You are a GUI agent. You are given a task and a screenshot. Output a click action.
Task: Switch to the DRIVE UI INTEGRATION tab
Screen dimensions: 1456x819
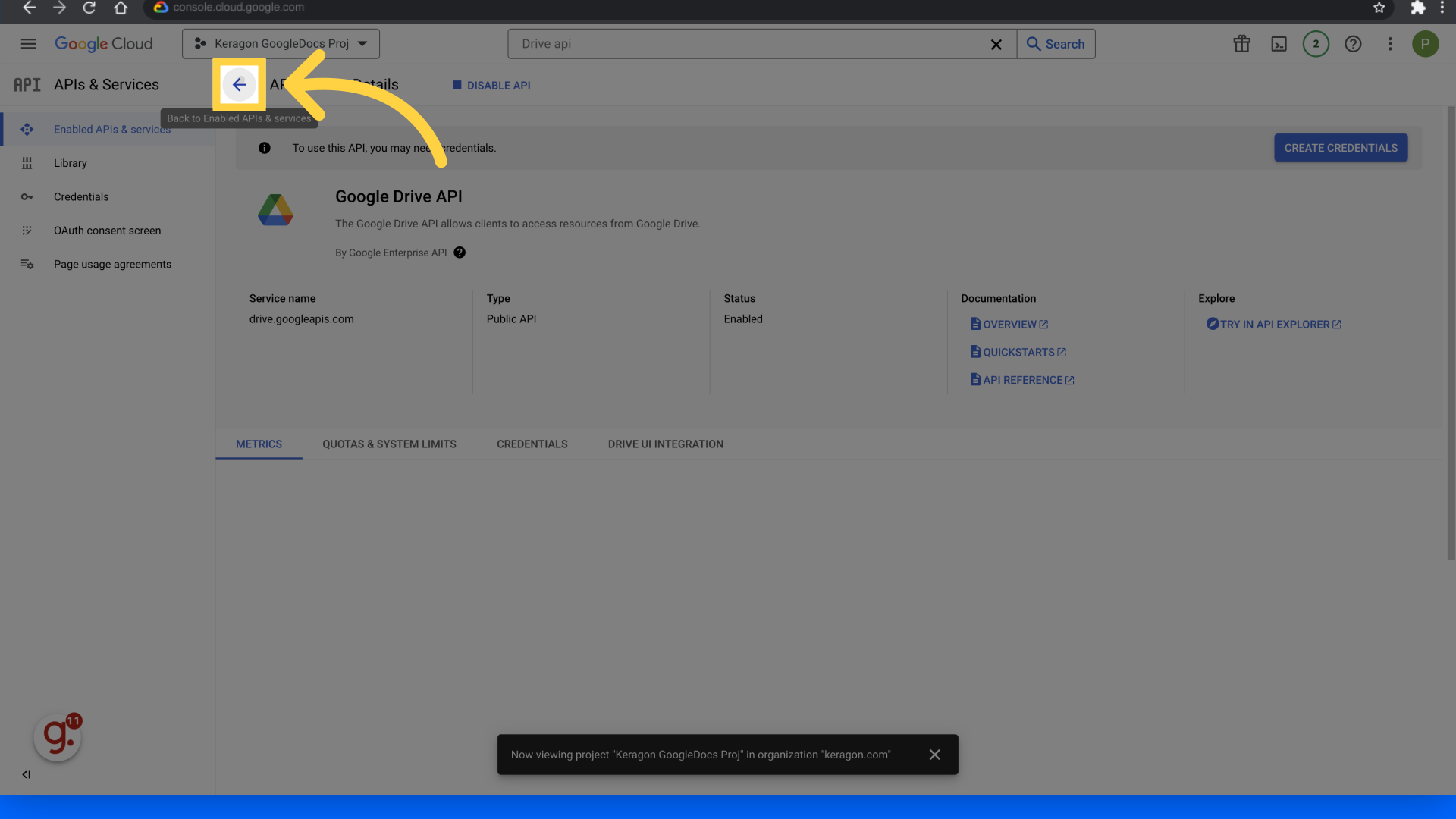[666, 444]
